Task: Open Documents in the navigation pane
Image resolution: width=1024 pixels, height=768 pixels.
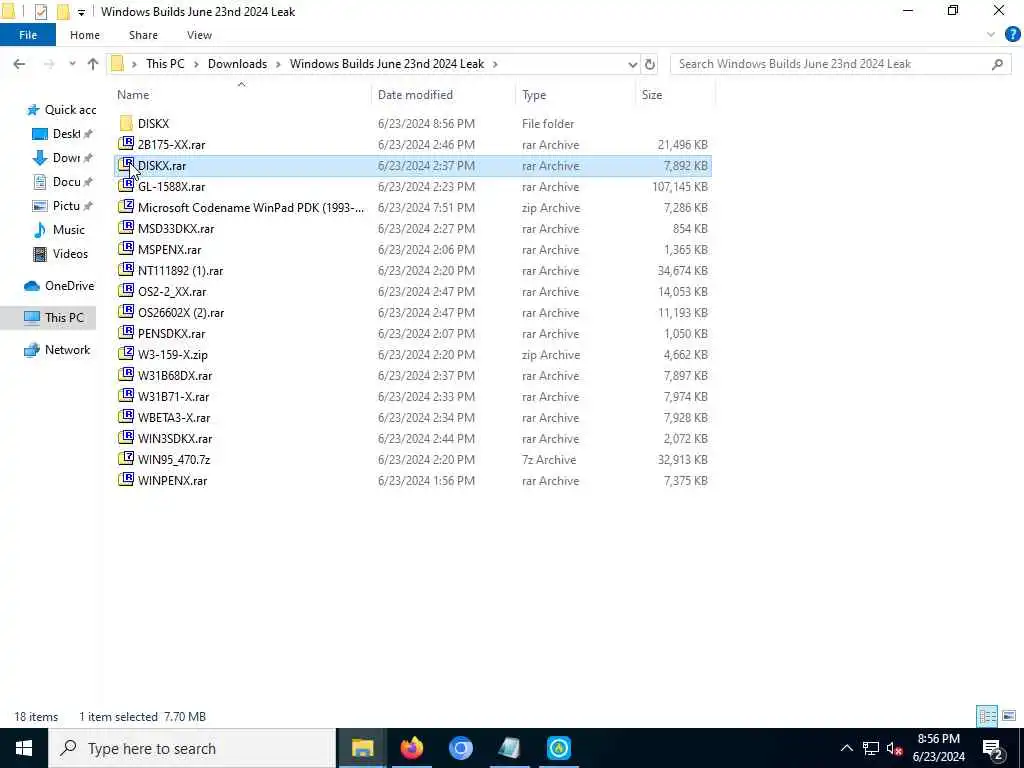Action: (x=63, y=182)
